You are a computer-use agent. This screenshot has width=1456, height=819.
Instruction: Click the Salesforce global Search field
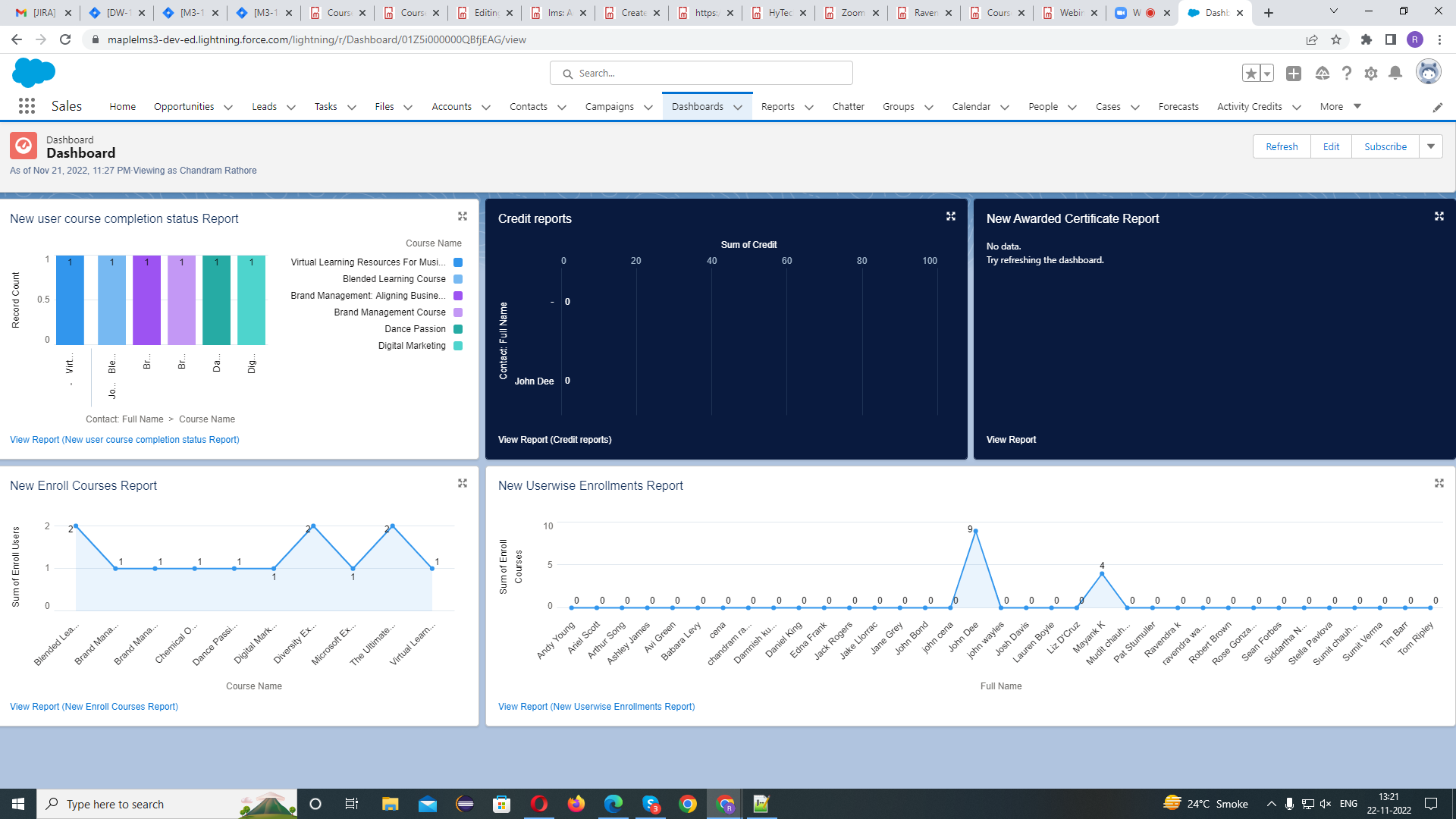point(701,74)
